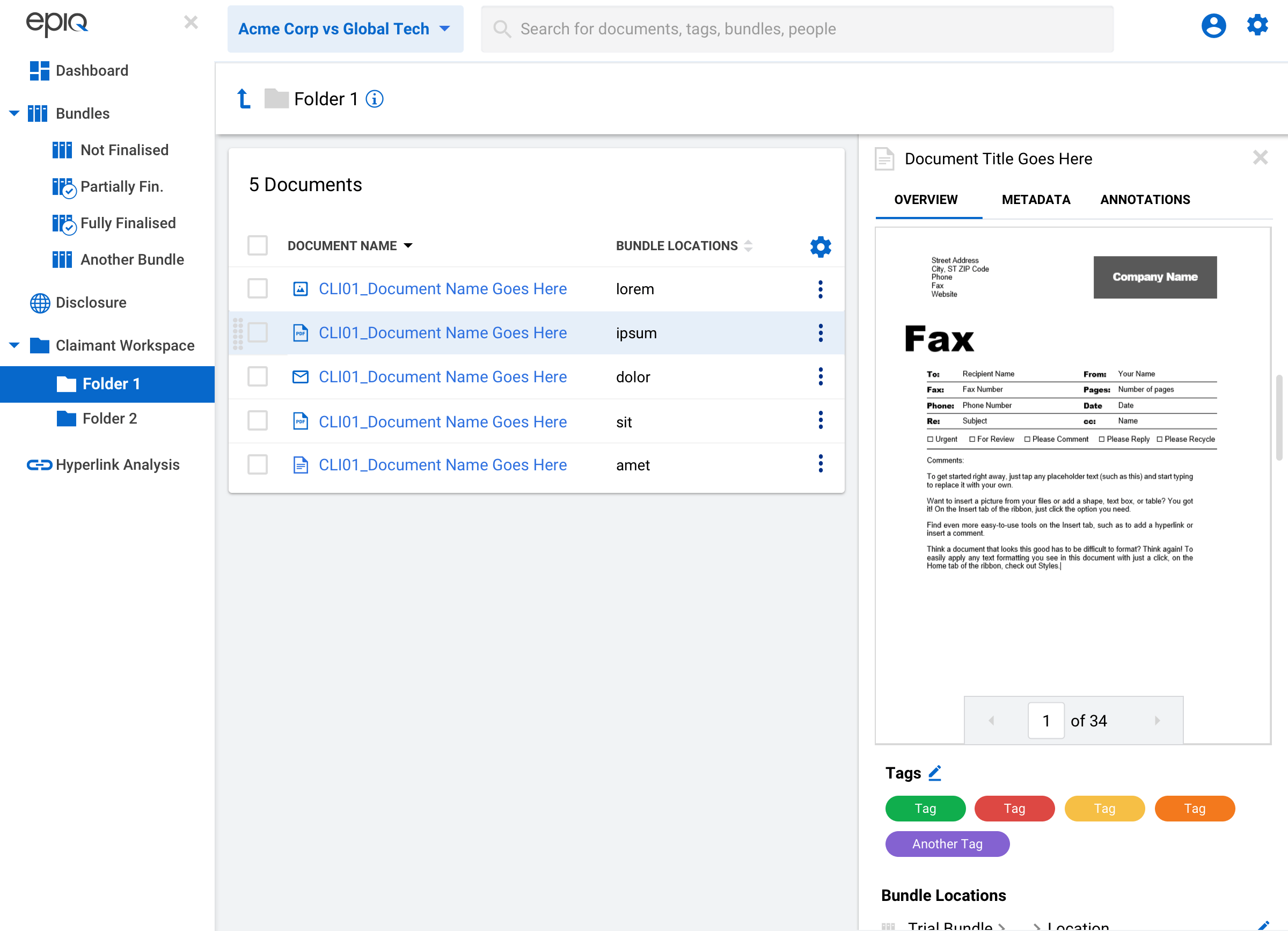Open the ipsum CLI01 document link
The image size is (1288, 931).
pyautogui.click(x=442, y=333)
